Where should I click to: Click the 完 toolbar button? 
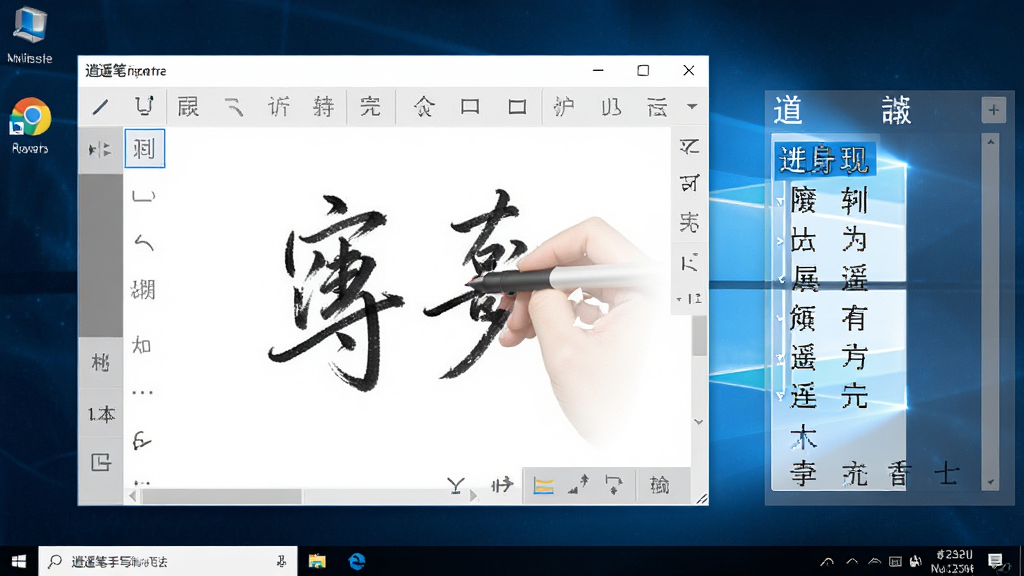click(x=370, y=106)
